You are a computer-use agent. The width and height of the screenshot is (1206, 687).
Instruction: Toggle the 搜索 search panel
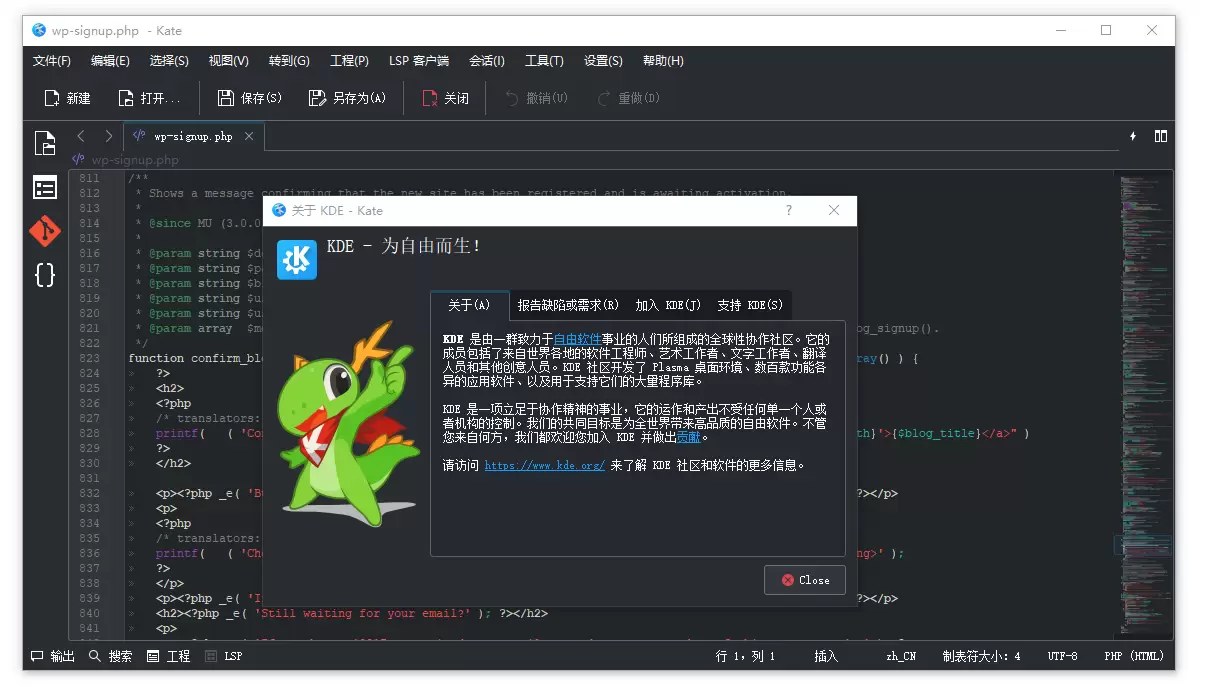pyautogui.click(x=110, y=656)
